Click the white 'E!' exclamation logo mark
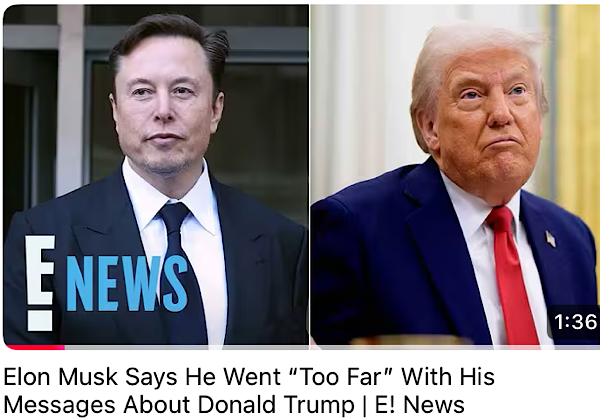Image resolution: width=600 pixels, height=420 pixels. (x=40, y=283)
